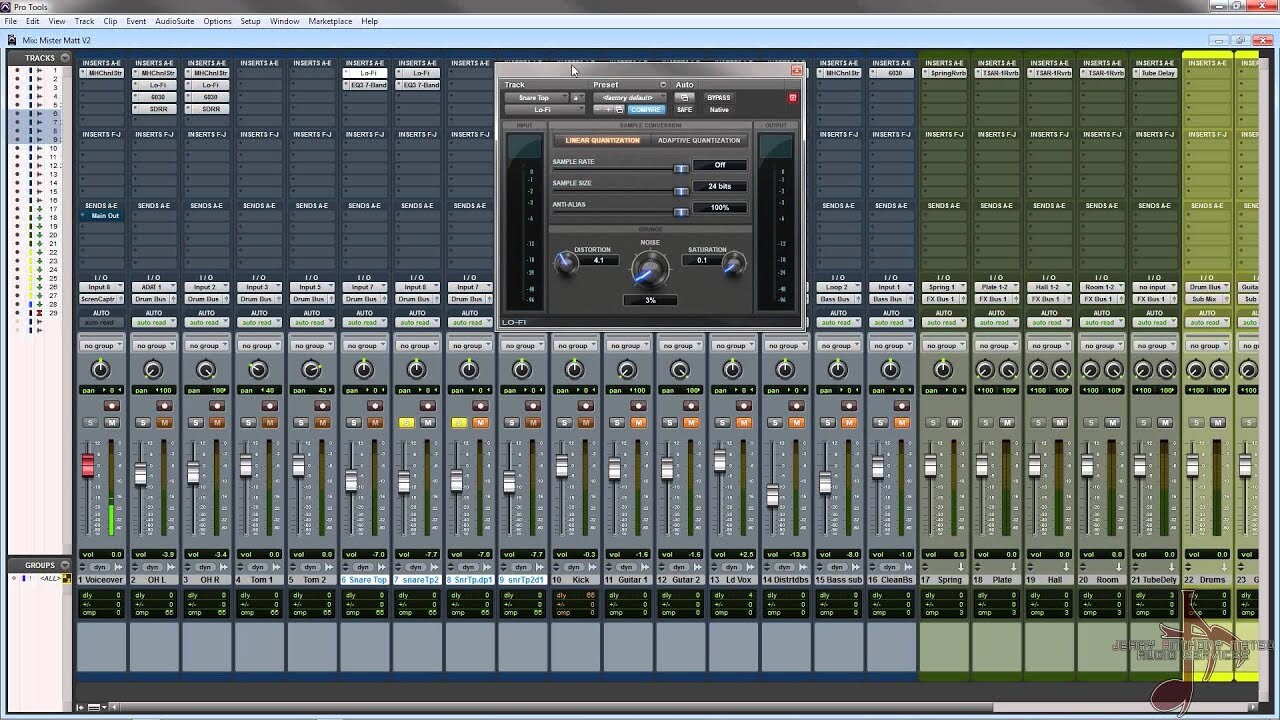This screenshot has height=720, width=1280.
Task: Click the output window icon on Voiceover track
Action: pyautogui.click(x=120, y=567)
